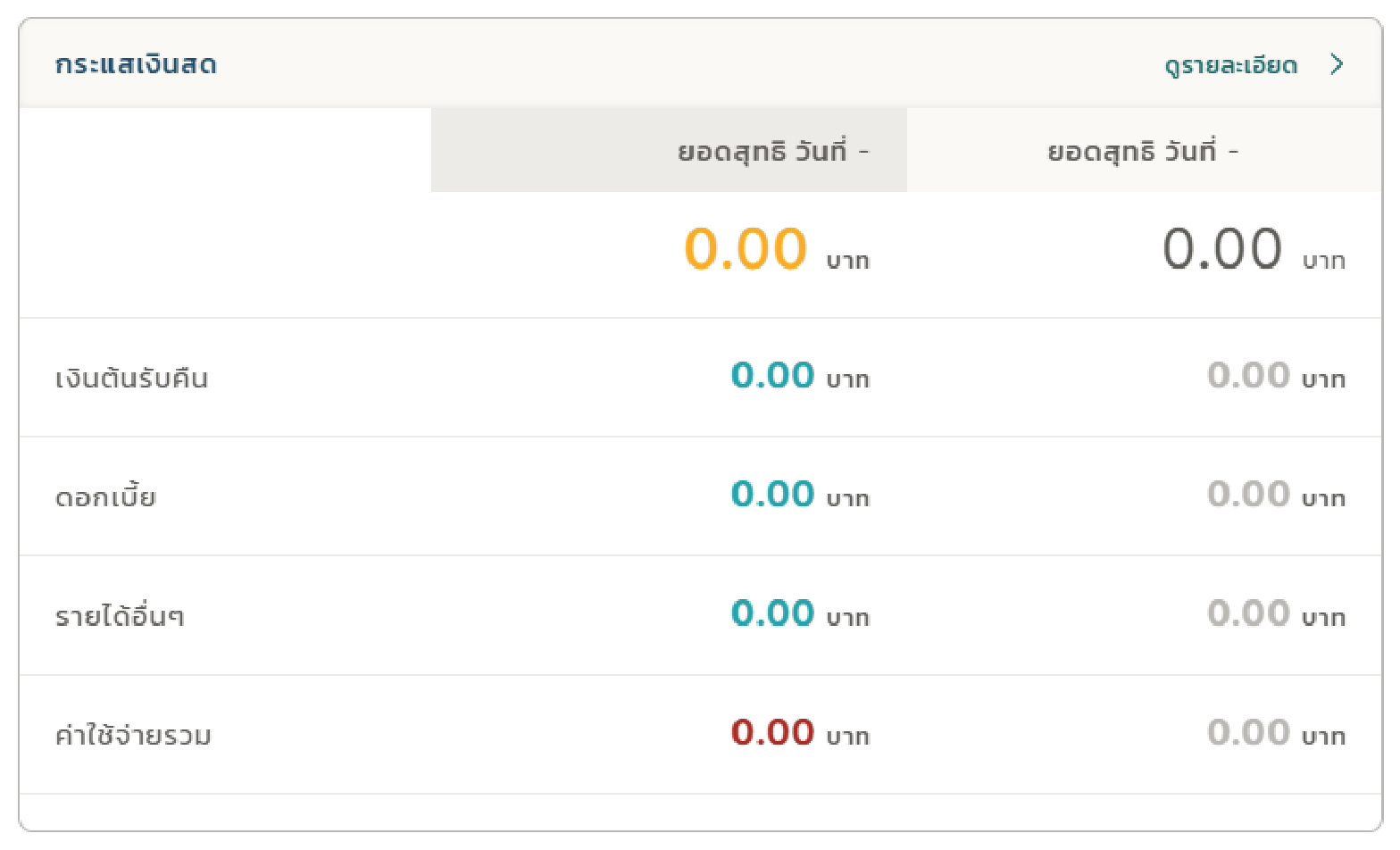Select the second ยอดสุทธิ วันที่ column tab
Screen dimensions: 1400x850
(x=1144, y=150)
